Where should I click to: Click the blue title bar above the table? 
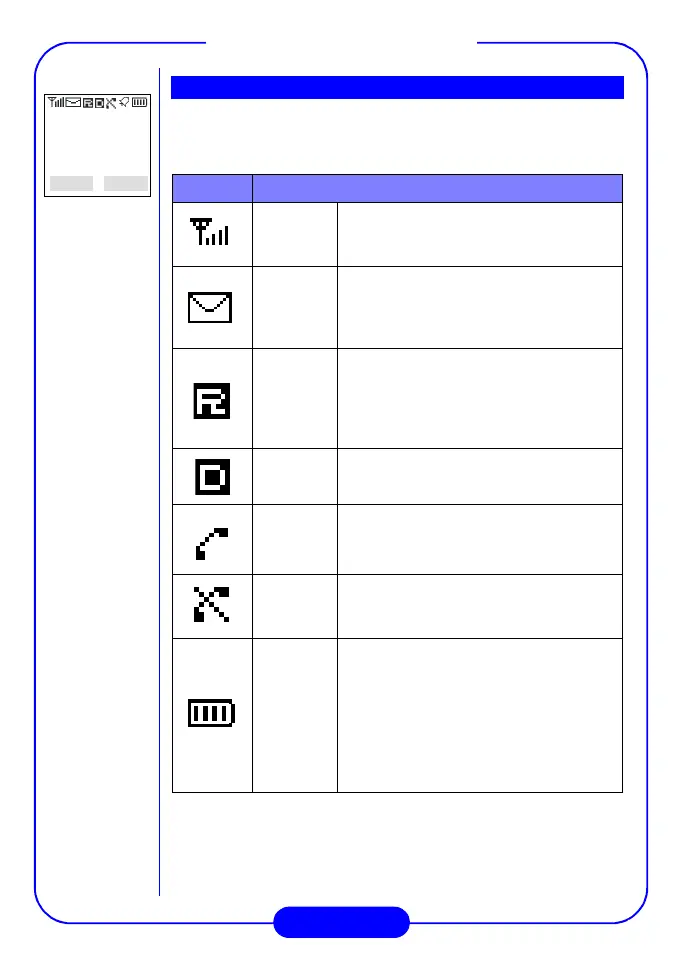[x=397, y=87]
